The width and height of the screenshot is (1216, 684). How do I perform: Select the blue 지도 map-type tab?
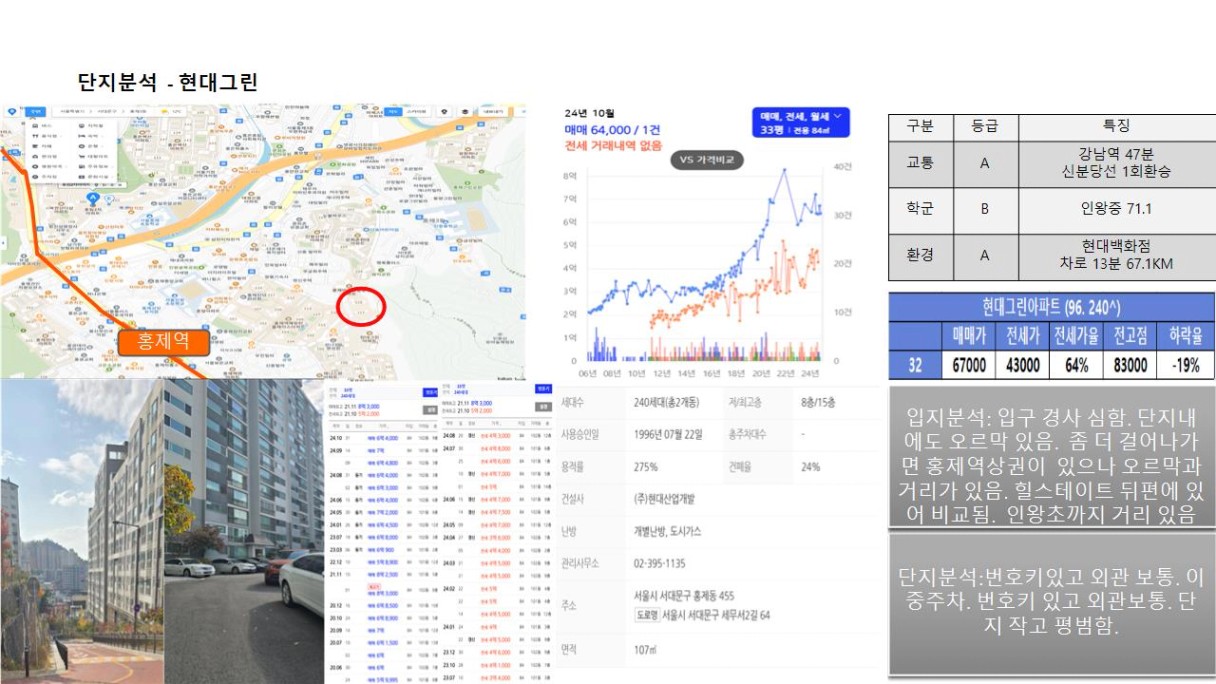pos(394,111)
